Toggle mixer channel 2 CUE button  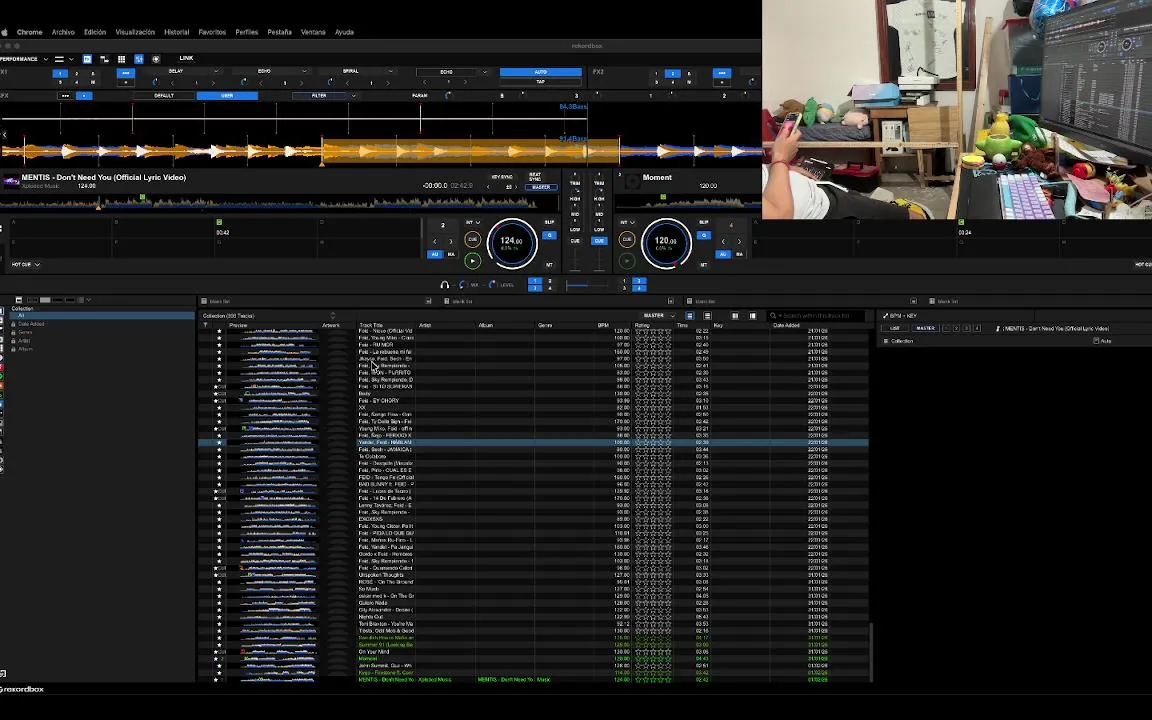click(x=600, y=241)
